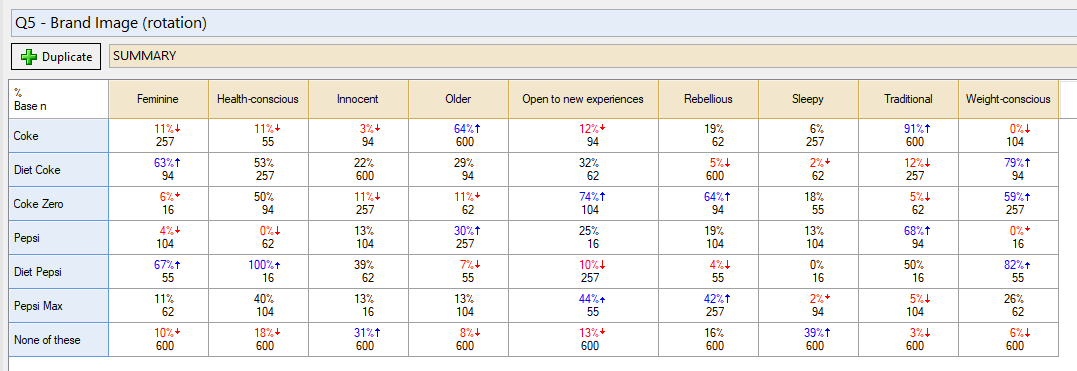The width and height of the screenshot is (1077, 371).
Task: Click Coke Zero Rebellious cell showing 64%
Action: pos(708,203)
